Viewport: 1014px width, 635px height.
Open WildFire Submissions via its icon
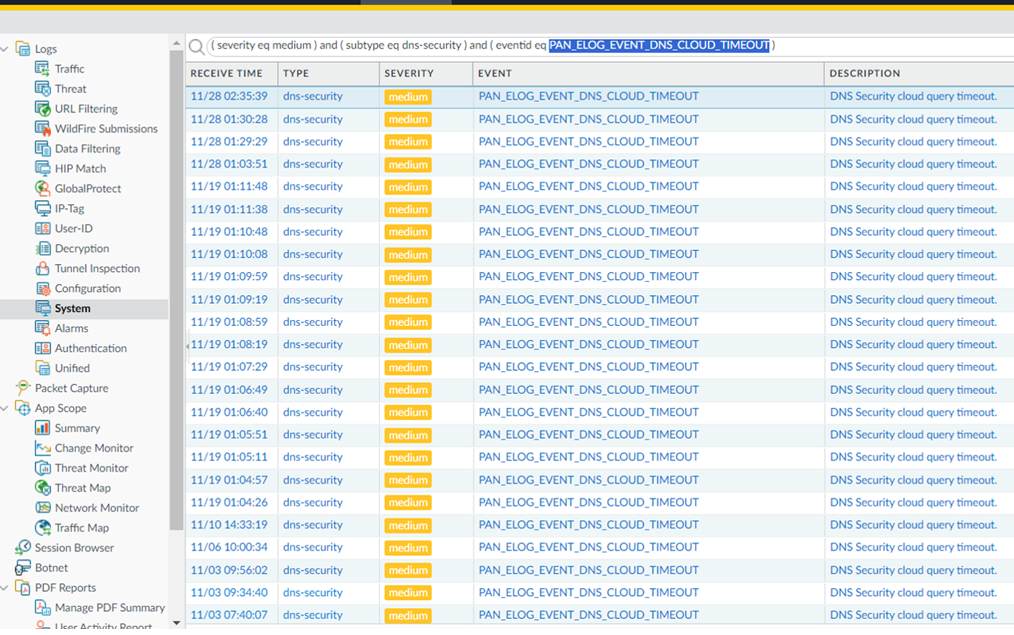(45, 128)
